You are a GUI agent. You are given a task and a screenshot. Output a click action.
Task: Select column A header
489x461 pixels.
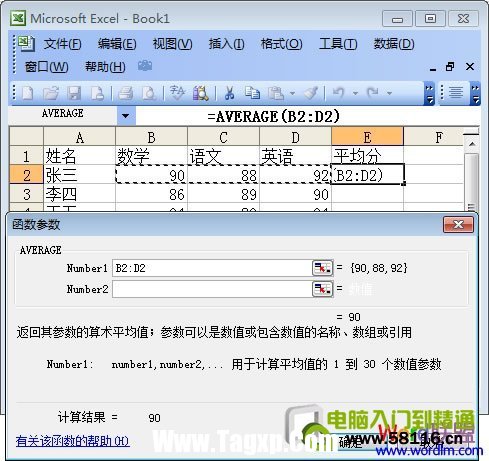(x=79, y=137)
